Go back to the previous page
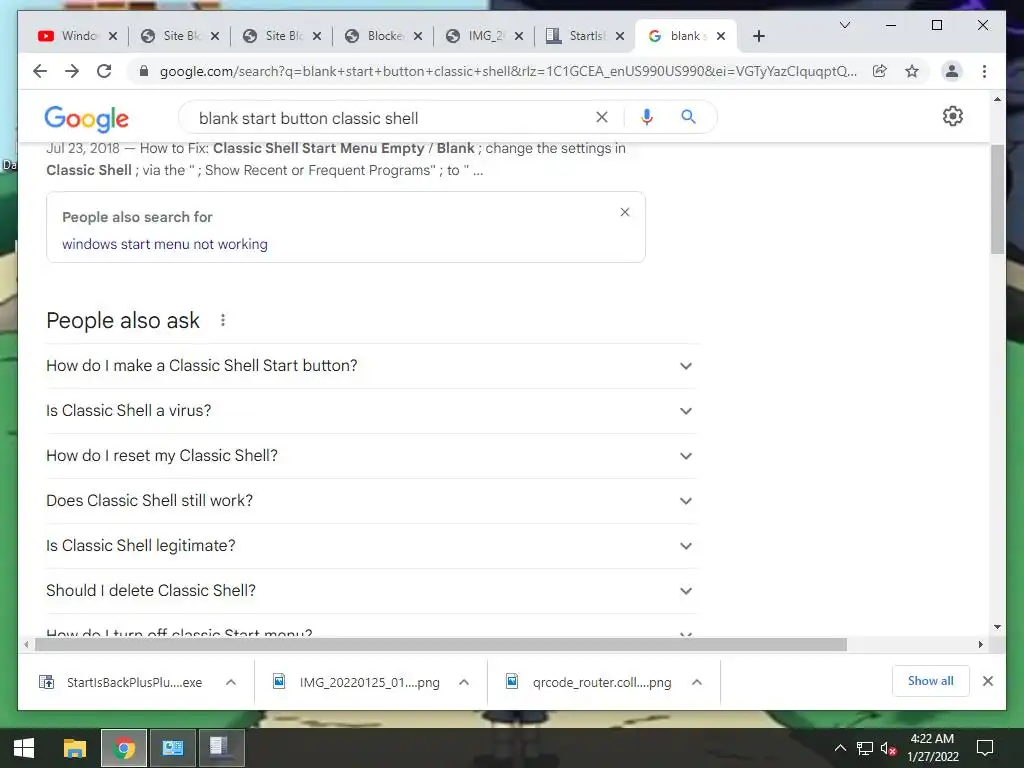This screenshot has width=1024, height=768. pos(40,71)
